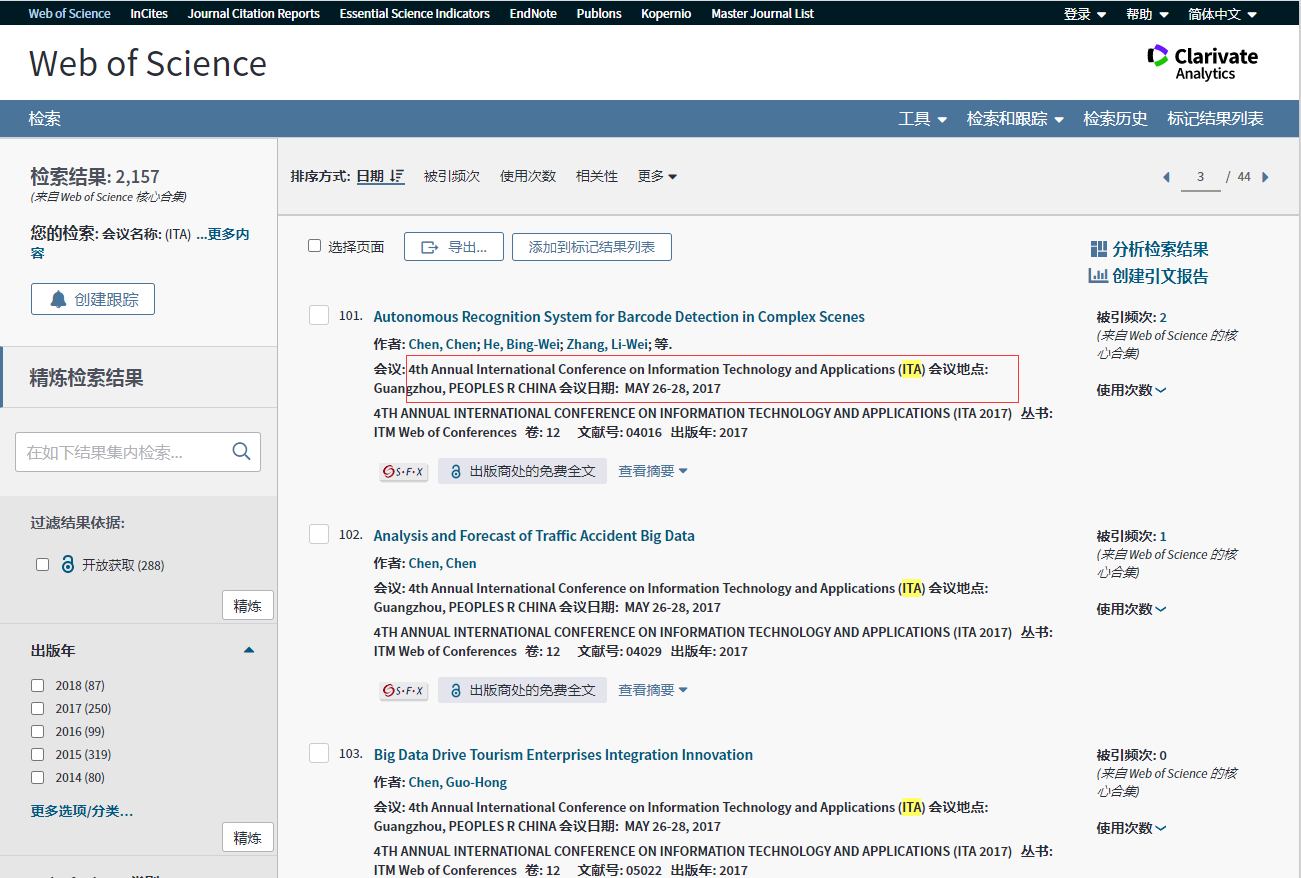
Task: Open Master Journal List
Action: 762,14
